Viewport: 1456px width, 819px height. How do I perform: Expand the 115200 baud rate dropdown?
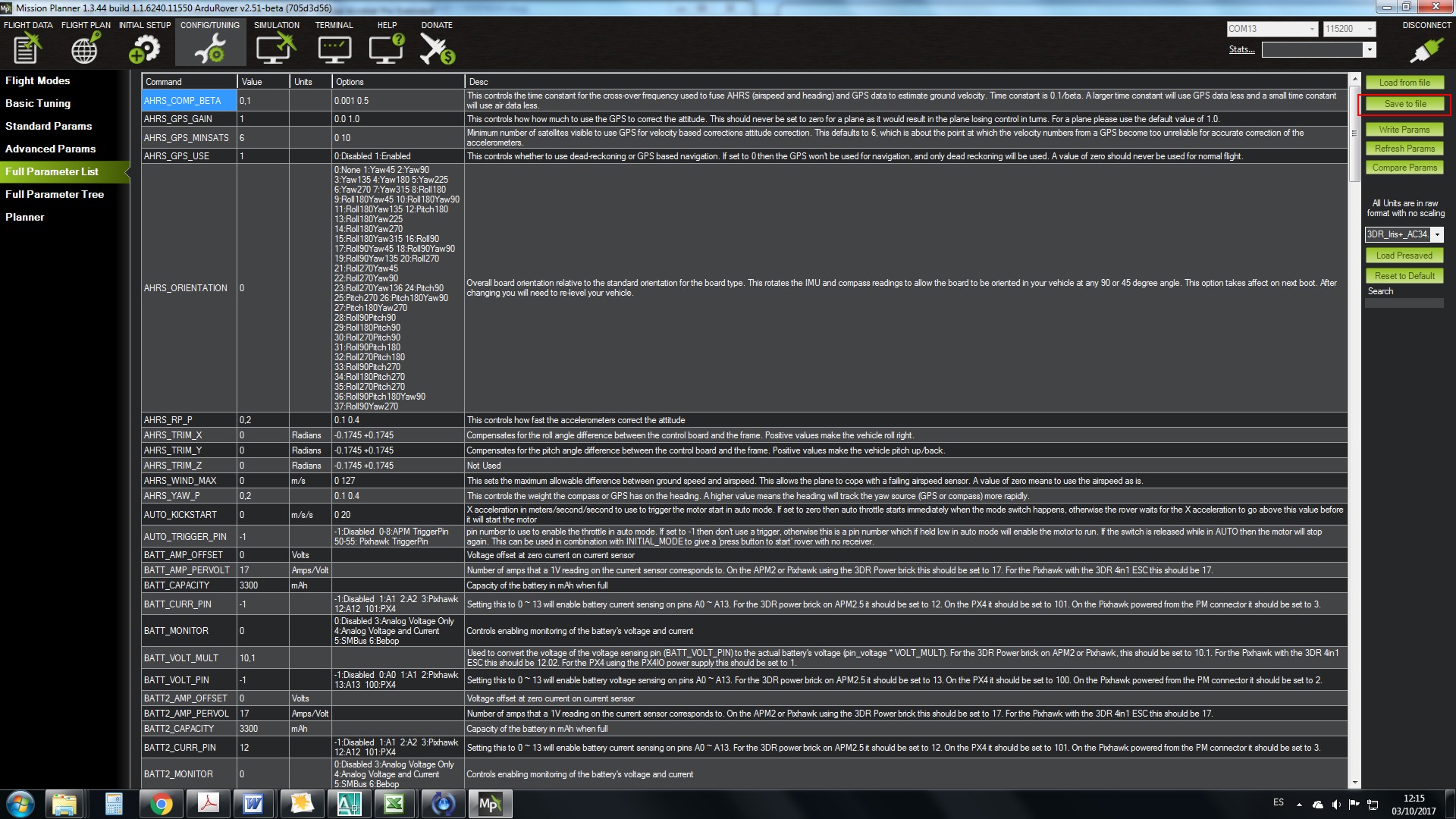(x=1370, y=29)
